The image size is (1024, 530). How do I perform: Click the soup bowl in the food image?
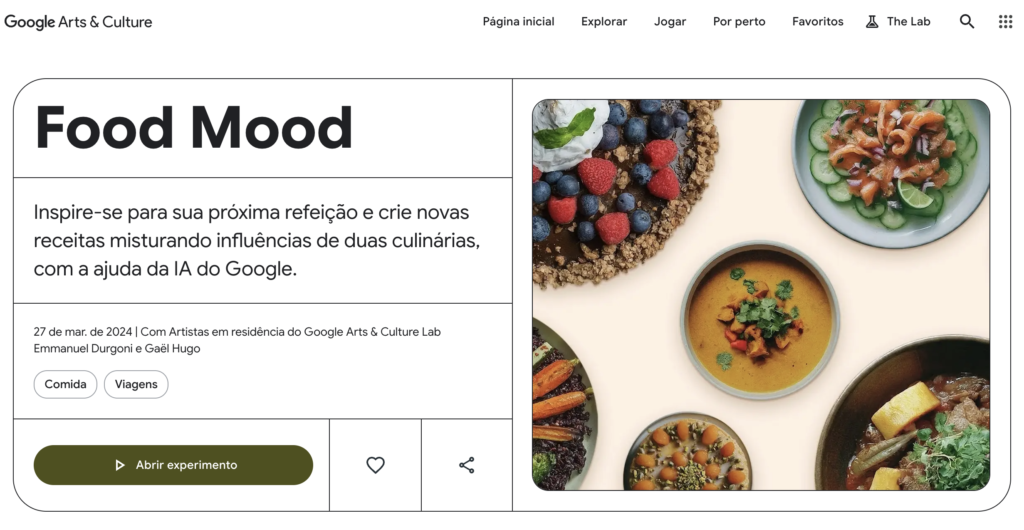point(760,320)
